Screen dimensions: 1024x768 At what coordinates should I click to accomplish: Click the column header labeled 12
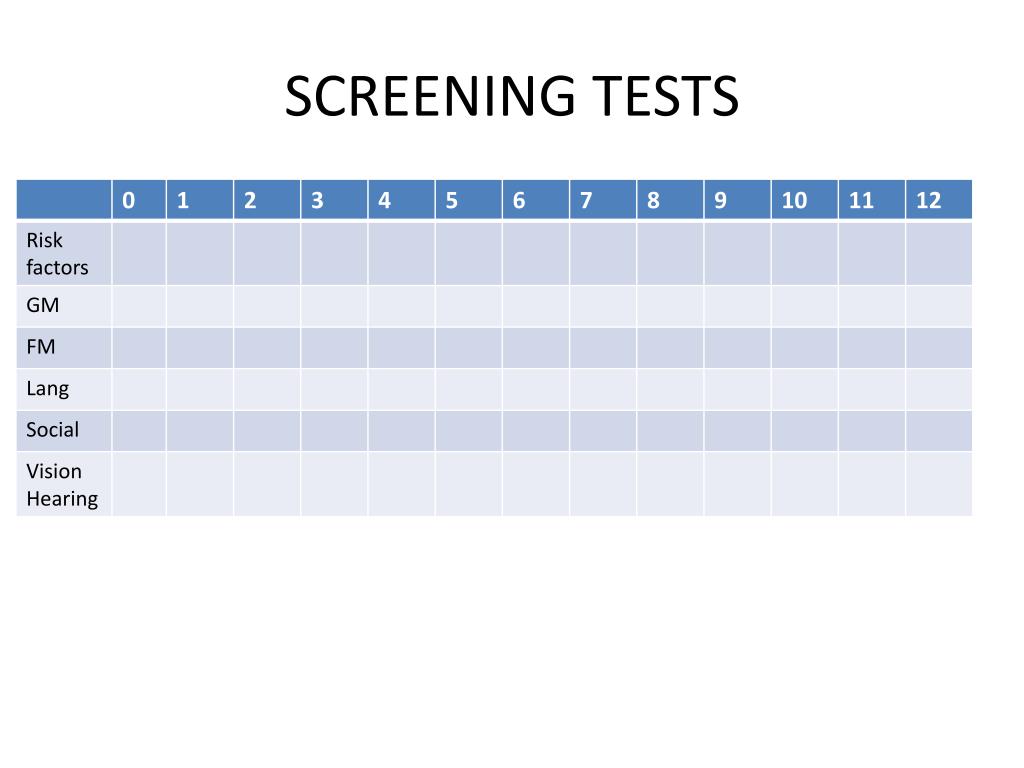click(x=939, y=199)
